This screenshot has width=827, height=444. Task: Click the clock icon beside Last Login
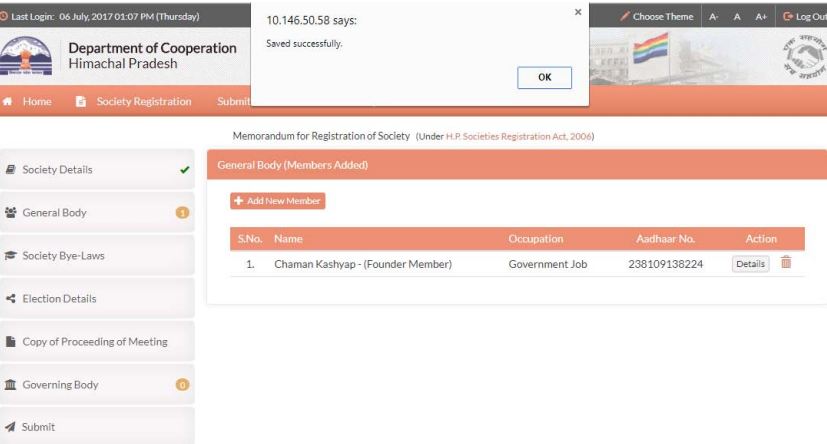point(4,16)
